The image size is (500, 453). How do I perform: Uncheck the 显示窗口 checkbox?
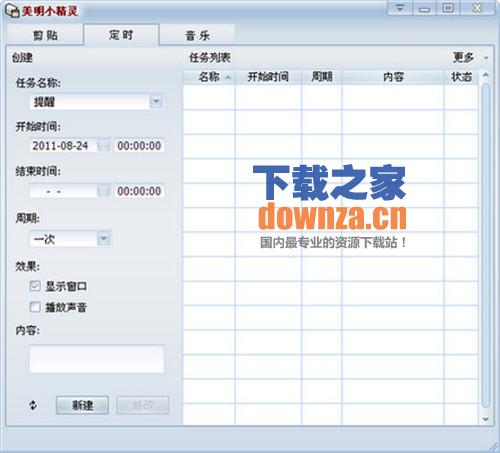pos(35,286)
